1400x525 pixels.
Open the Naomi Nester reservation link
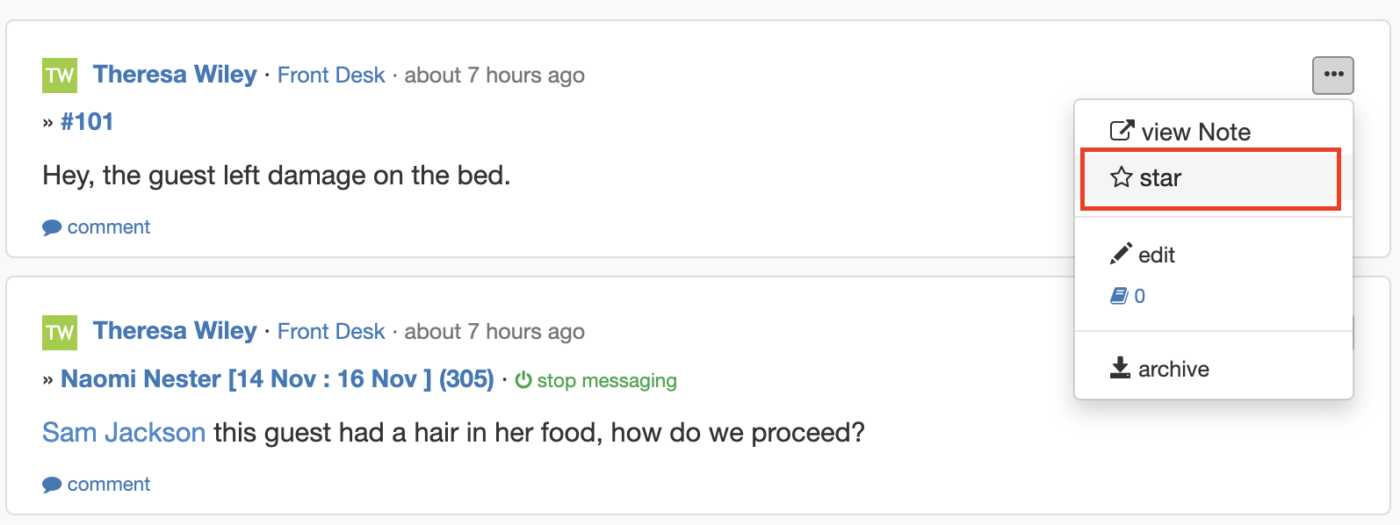pos(277,379)
